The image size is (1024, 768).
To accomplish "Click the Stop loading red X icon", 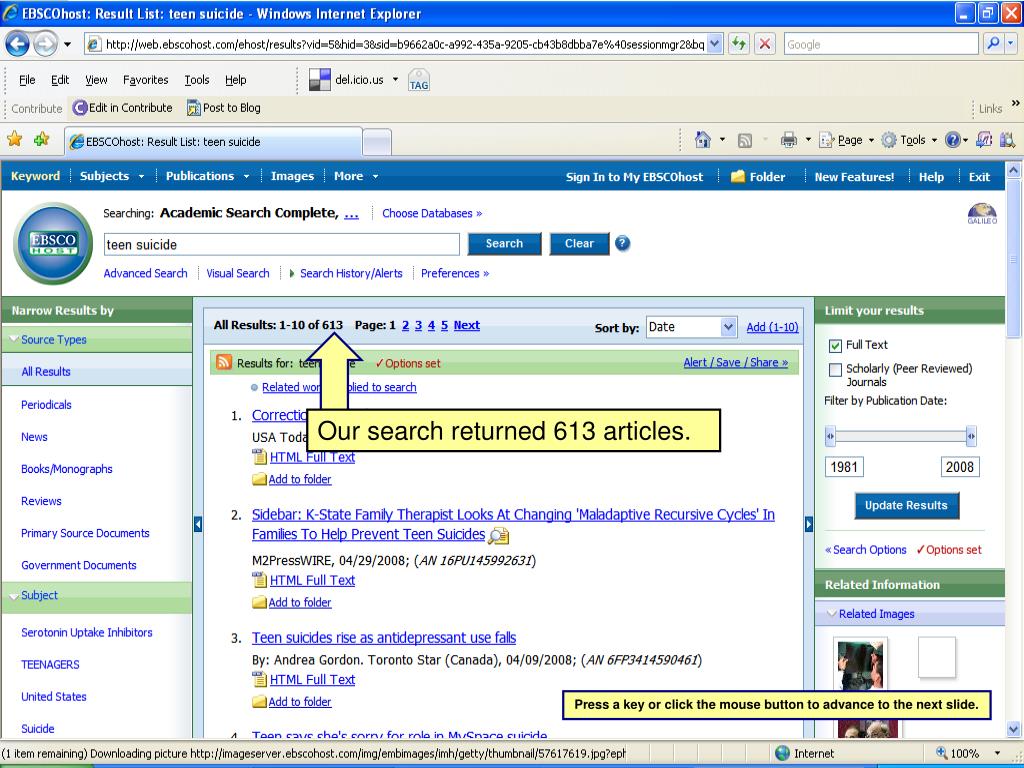I will click(x=764, y=44).
